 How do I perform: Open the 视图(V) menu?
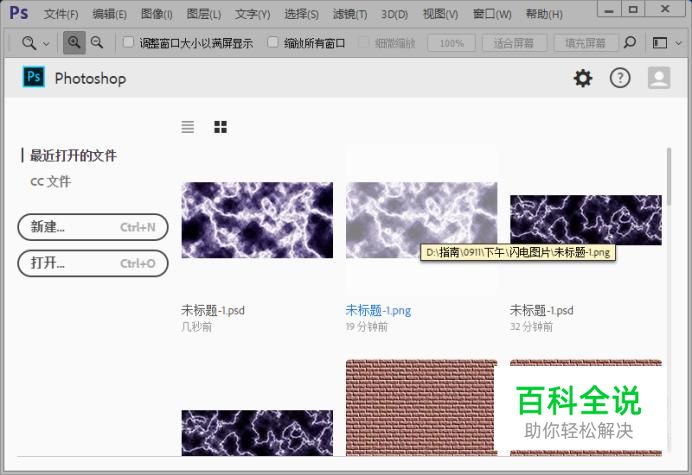click(x=440, y=14)
